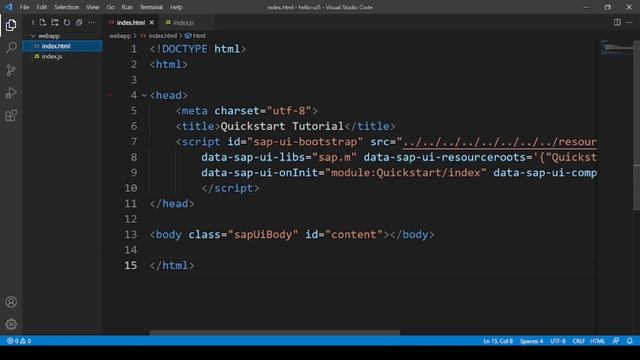Click the closing </script> tag on line 10
This screenshot has width=640, height=360.
coord(230,188)
